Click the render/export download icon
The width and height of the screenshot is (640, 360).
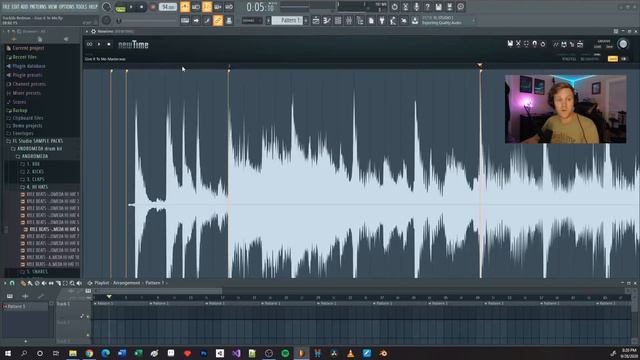coord(415,20)
